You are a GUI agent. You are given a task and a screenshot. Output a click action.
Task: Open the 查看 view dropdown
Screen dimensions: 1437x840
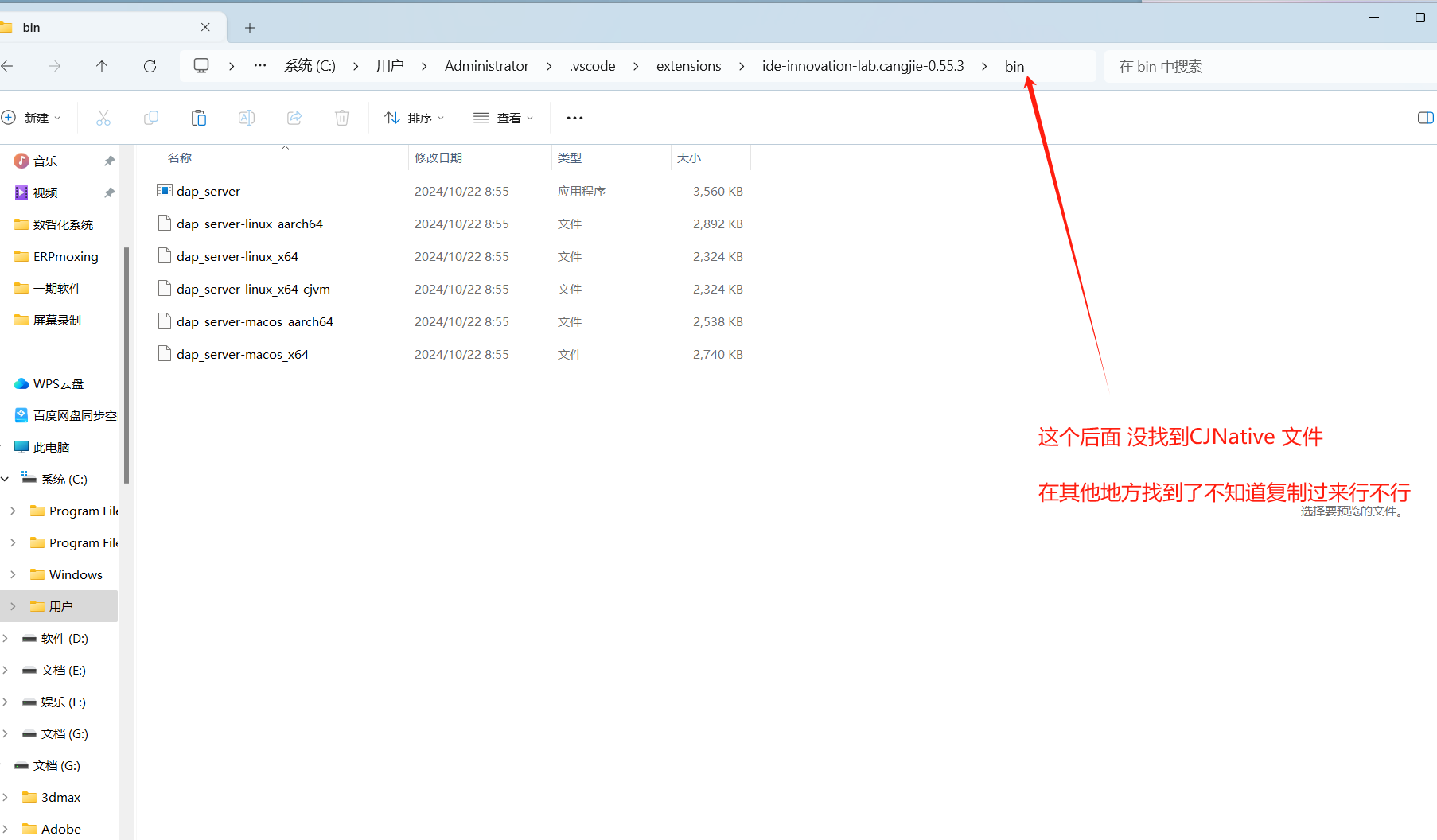click(503, 118)
